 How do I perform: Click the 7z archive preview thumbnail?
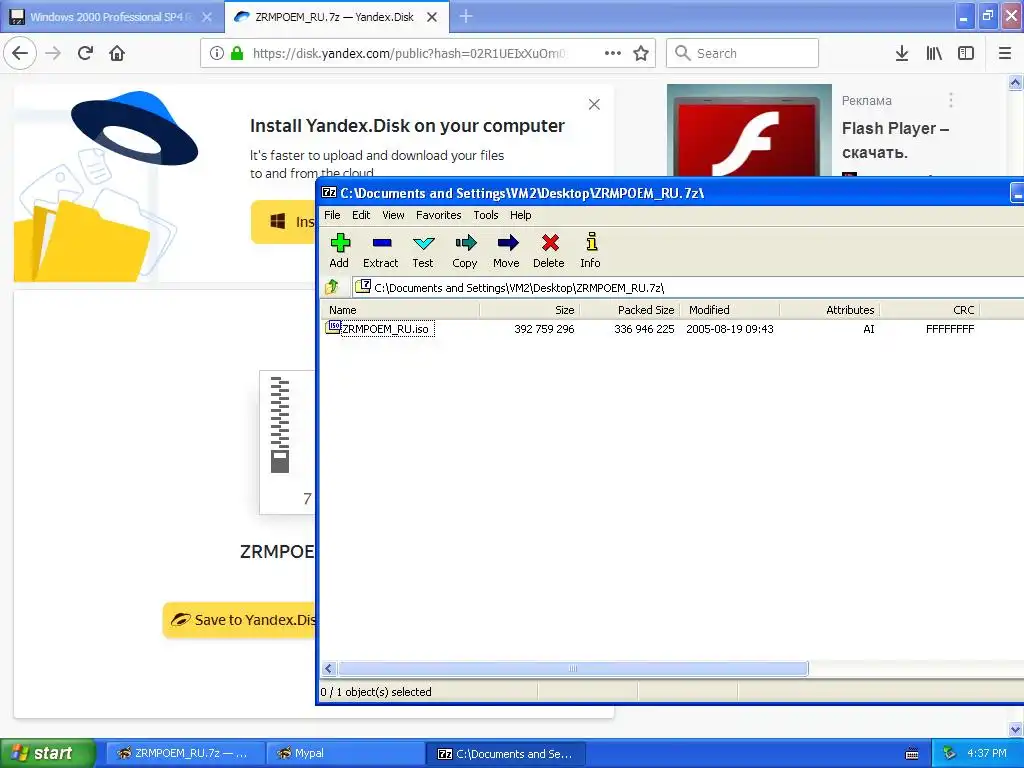[x=287, y=442]
